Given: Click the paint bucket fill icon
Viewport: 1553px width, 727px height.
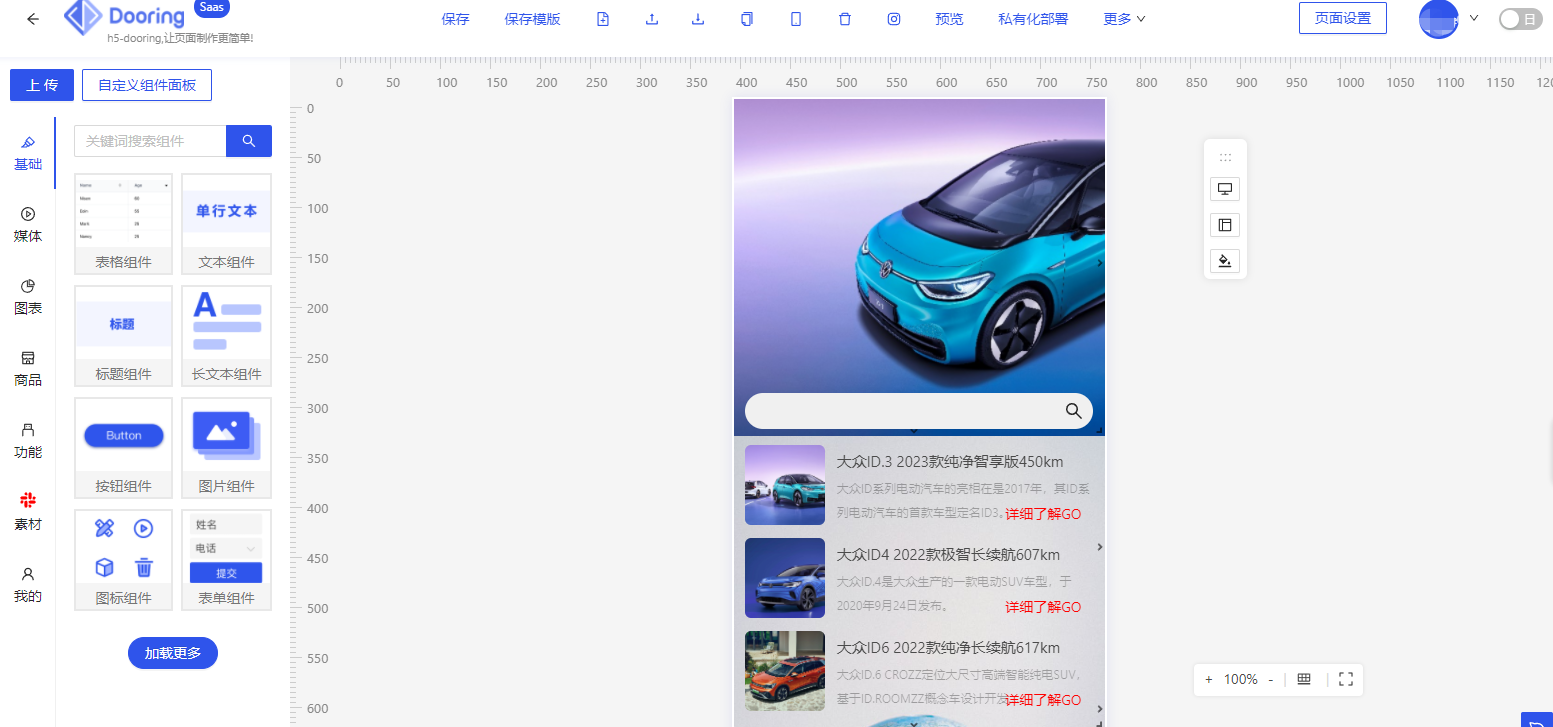Looking at the screenshot, I should pos(1225,261).
